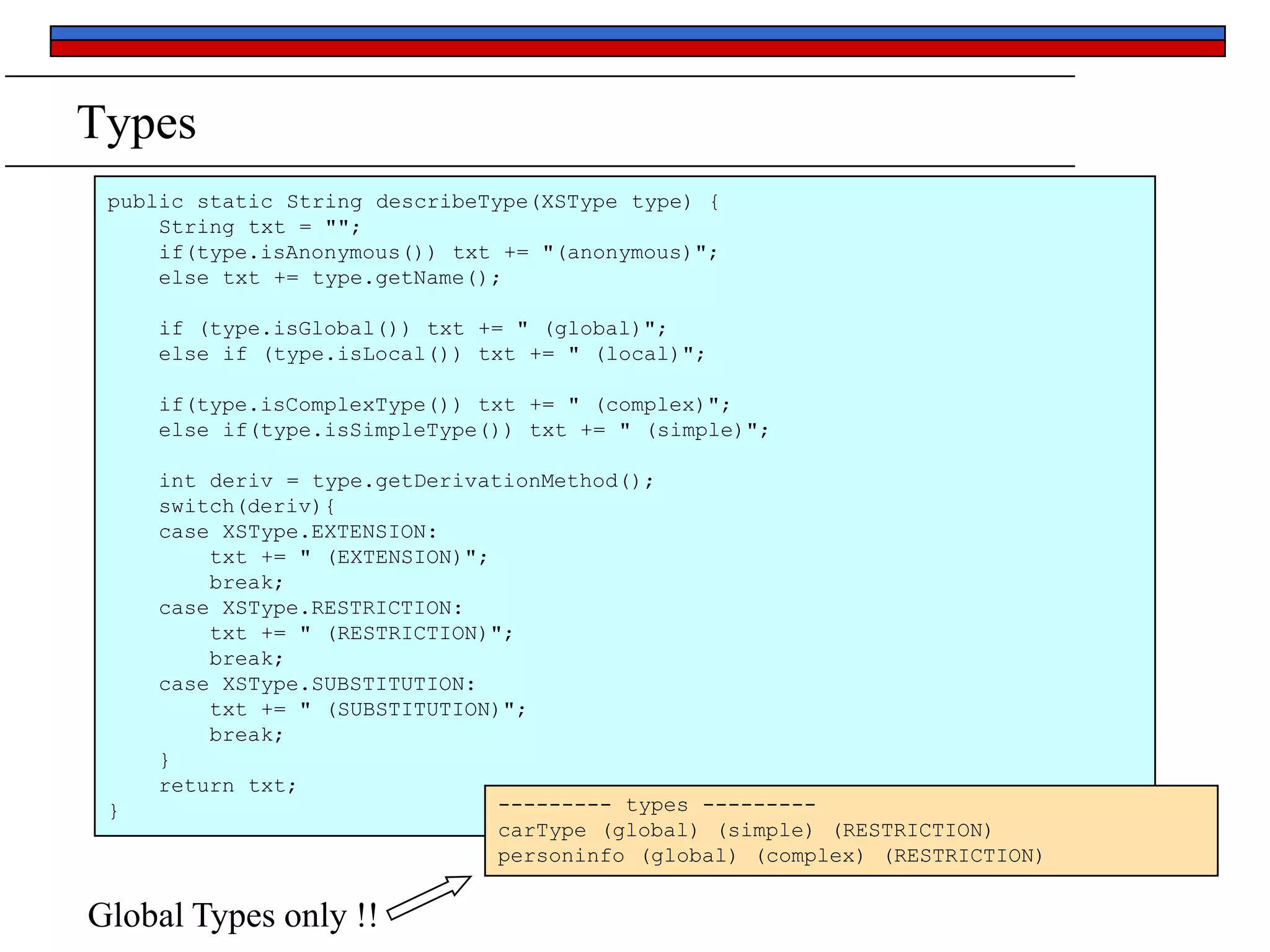
Task: Click the 'else txt += type.getName();' line
Action: click(329, 278)
